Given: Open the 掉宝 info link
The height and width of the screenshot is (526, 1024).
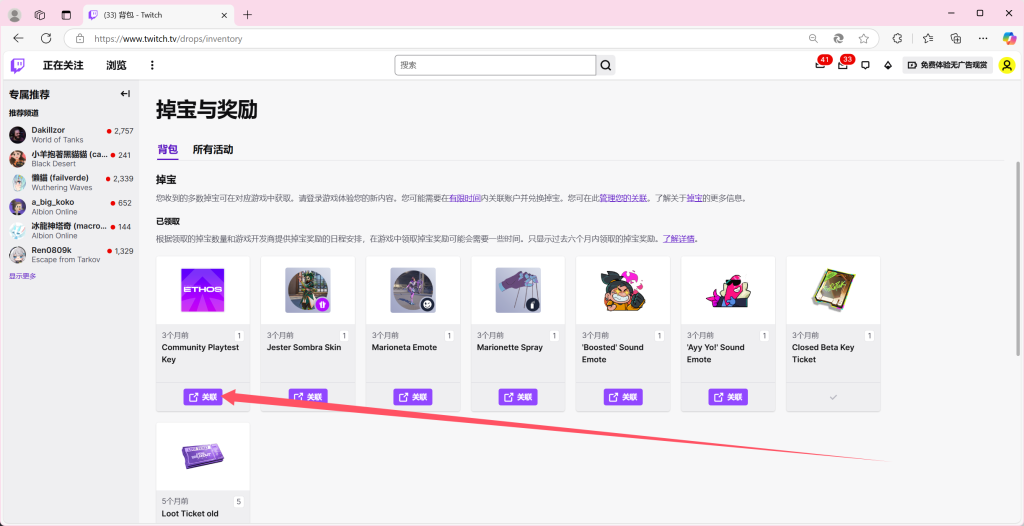Looking at the screenshot, I should click(x=694, y=198).
